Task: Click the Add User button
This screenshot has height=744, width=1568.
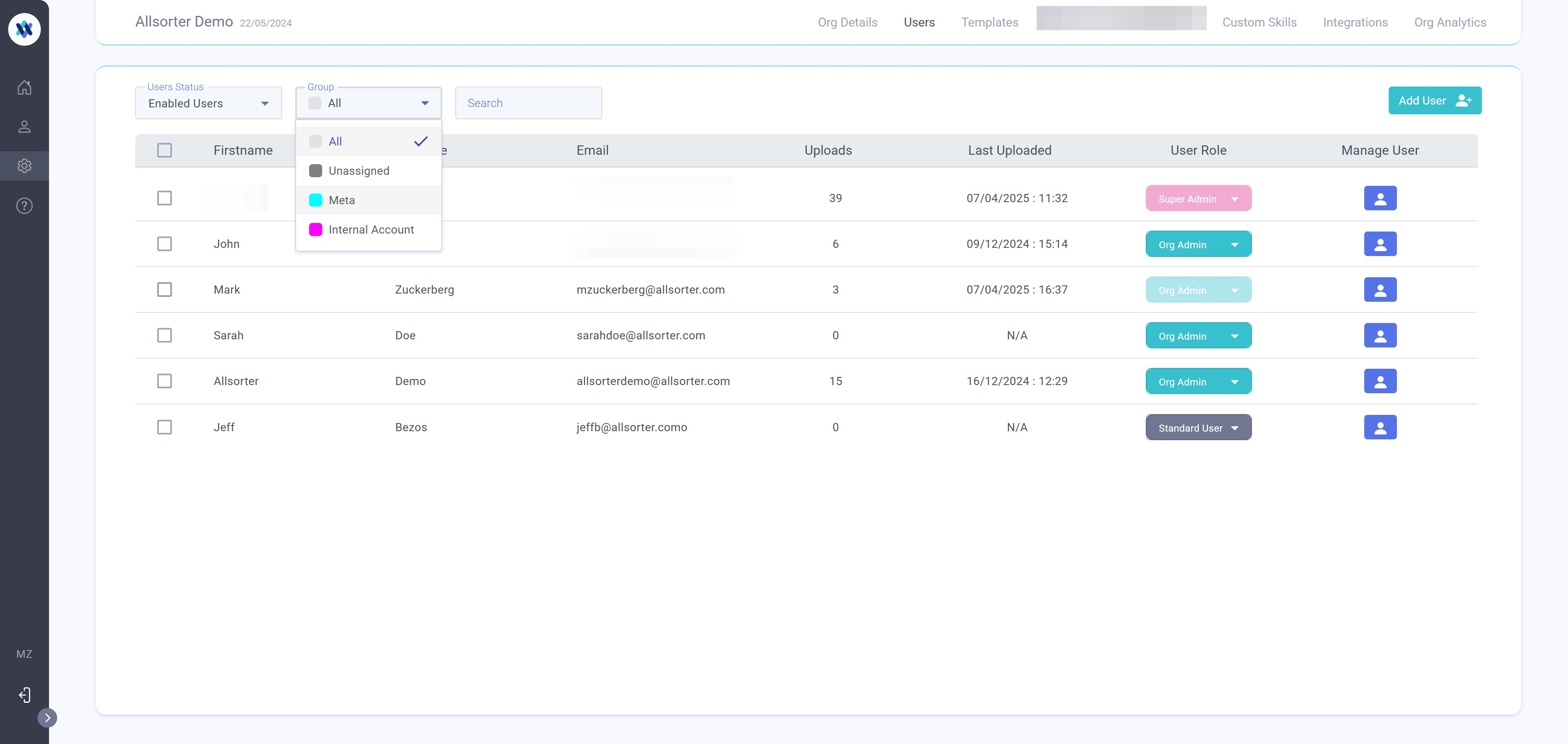Action: (1434, 100)
